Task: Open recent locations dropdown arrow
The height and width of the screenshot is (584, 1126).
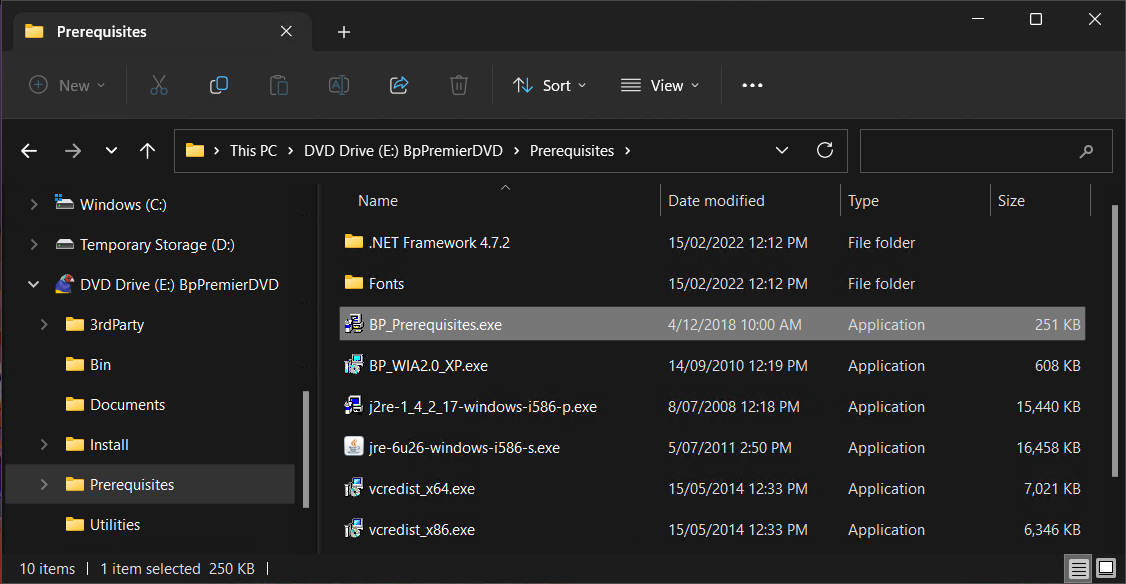Action: 111,151
